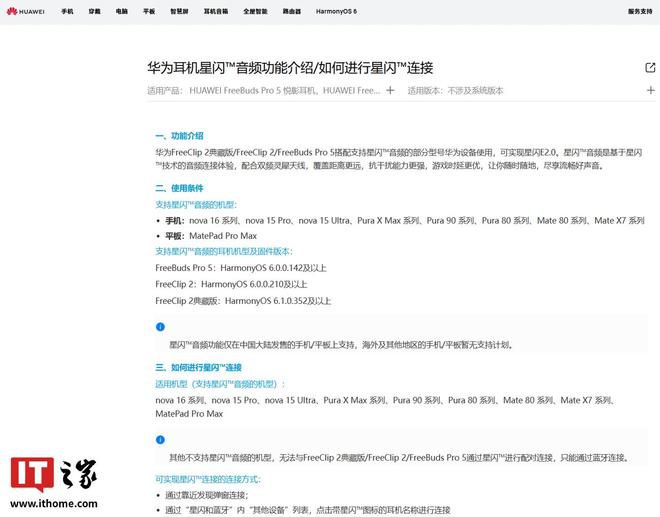Open the 平板 navigation menu
The height and width of the screenshot is (517, 660).
pyautogui.click(x=149, y=11)
